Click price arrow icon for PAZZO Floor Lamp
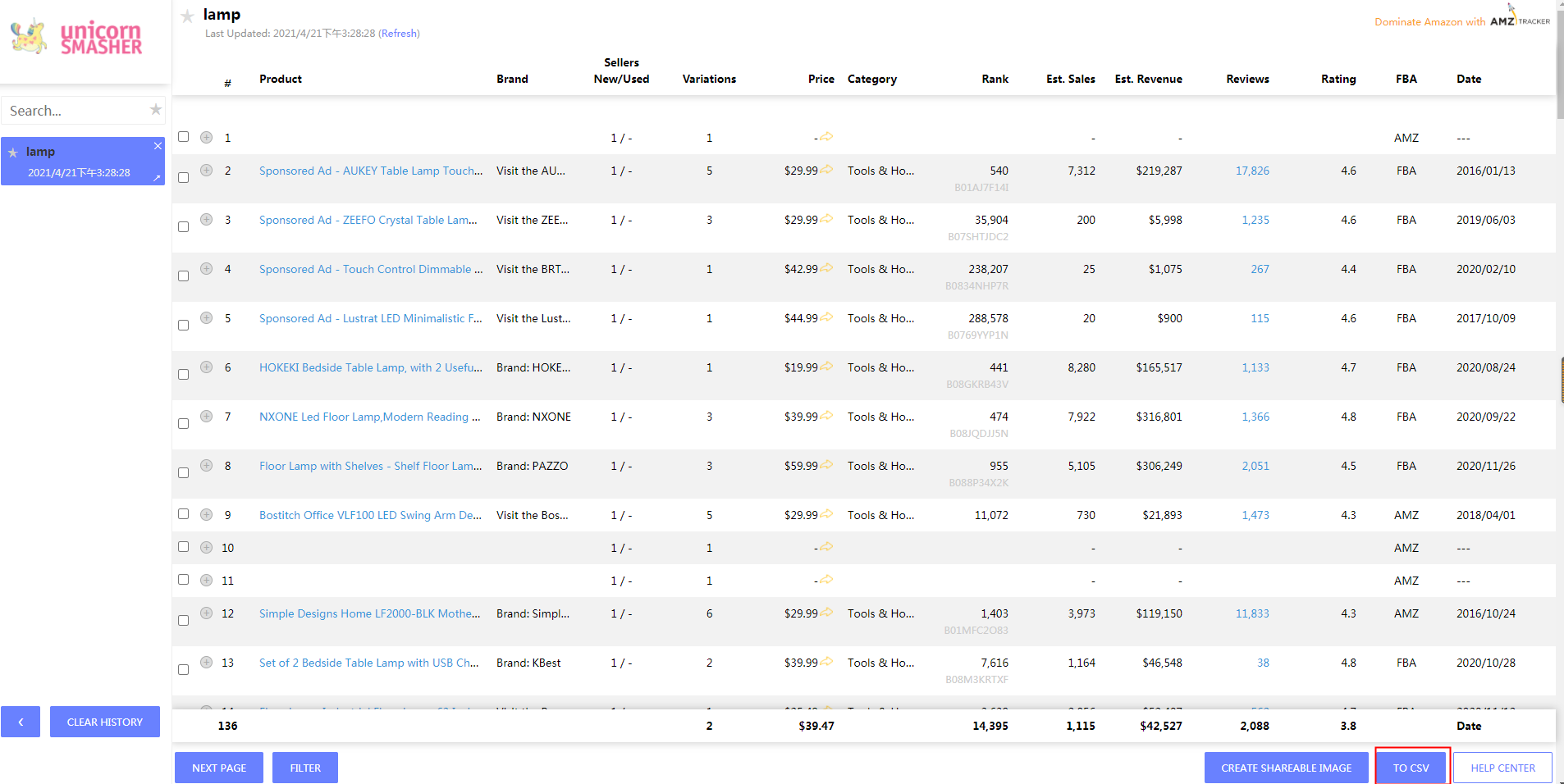The image size is (1564, 784). coord(826,465)
